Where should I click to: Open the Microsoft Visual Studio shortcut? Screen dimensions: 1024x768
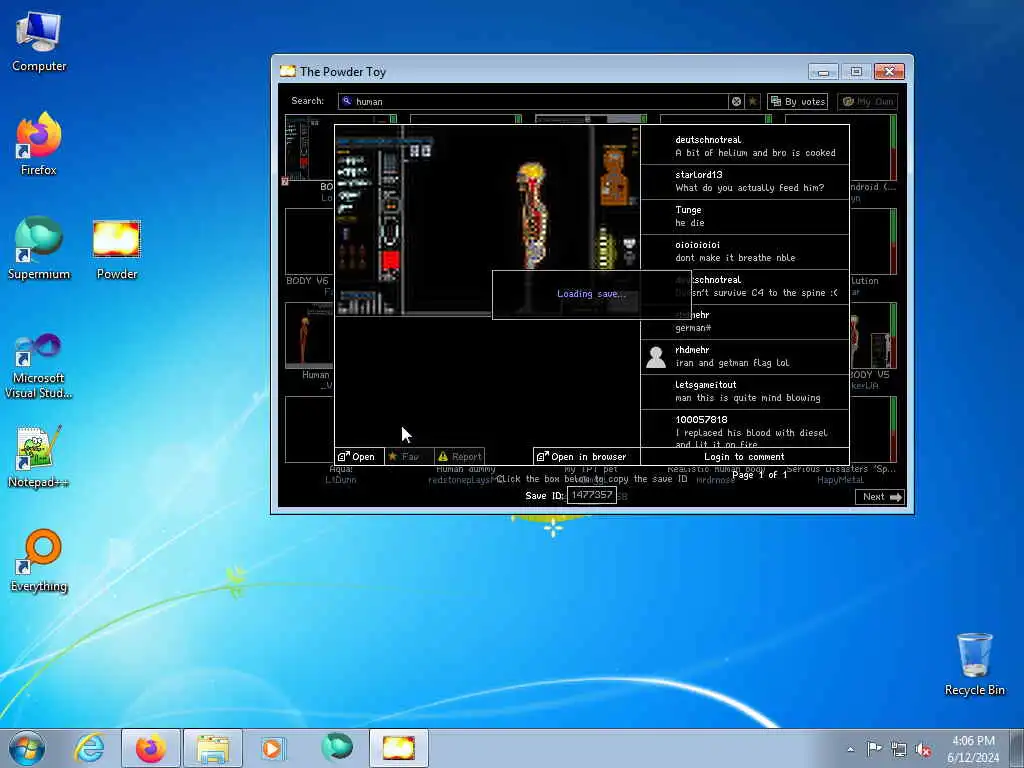[39, 366]
